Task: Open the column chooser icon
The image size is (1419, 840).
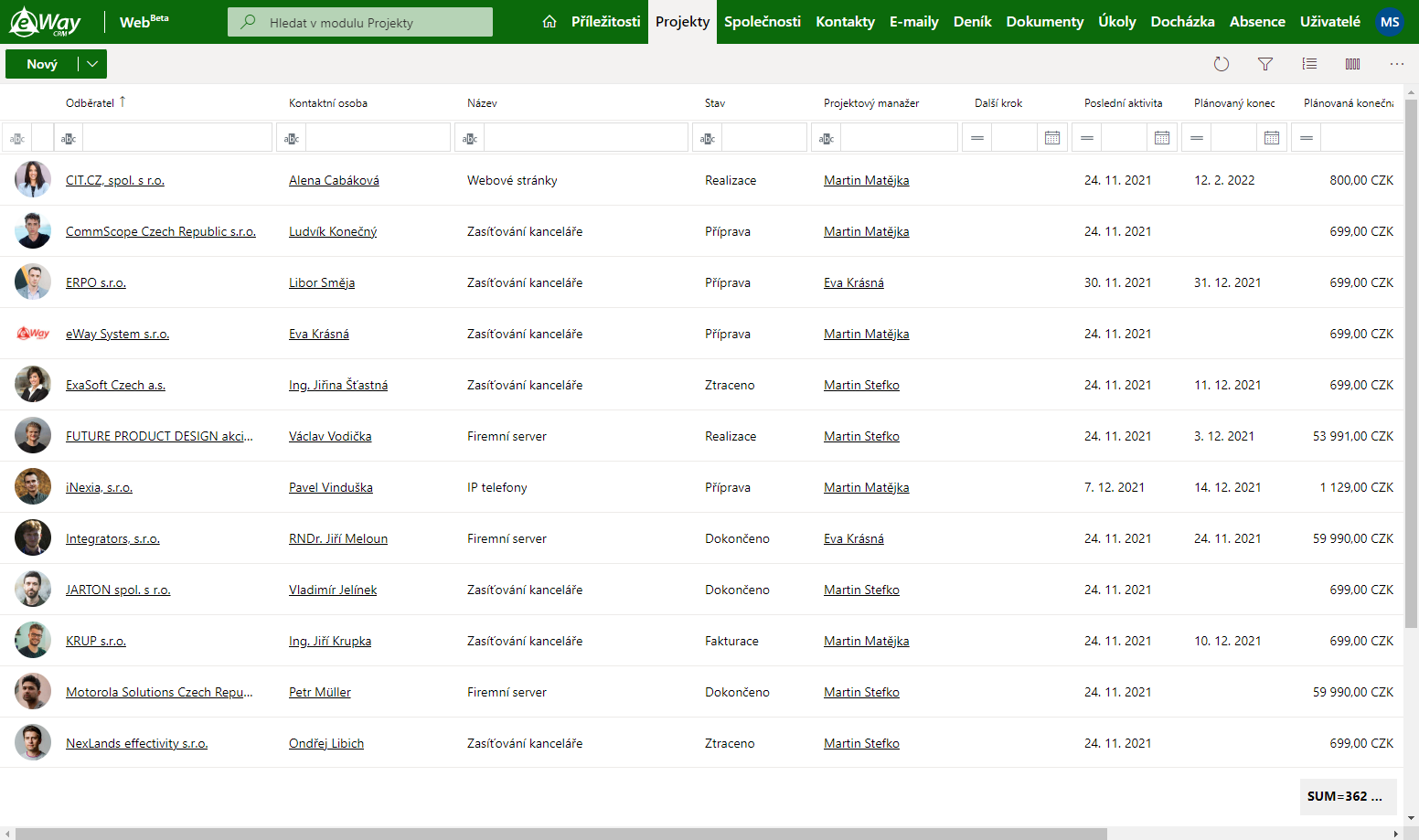Action: pyautogui.click(x=1353, y=64)
